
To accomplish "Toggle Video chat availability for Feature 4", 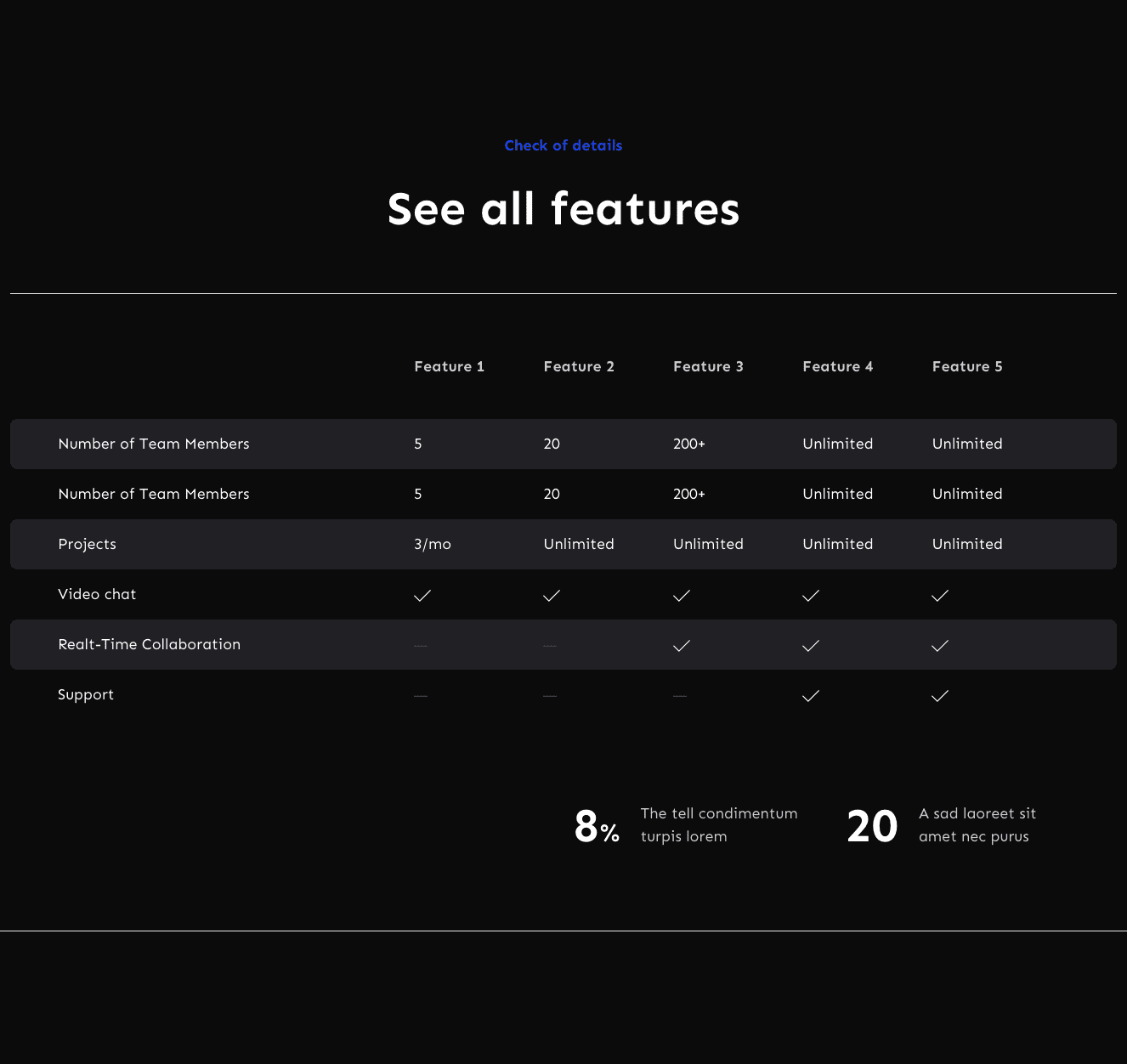I will 810,595.
